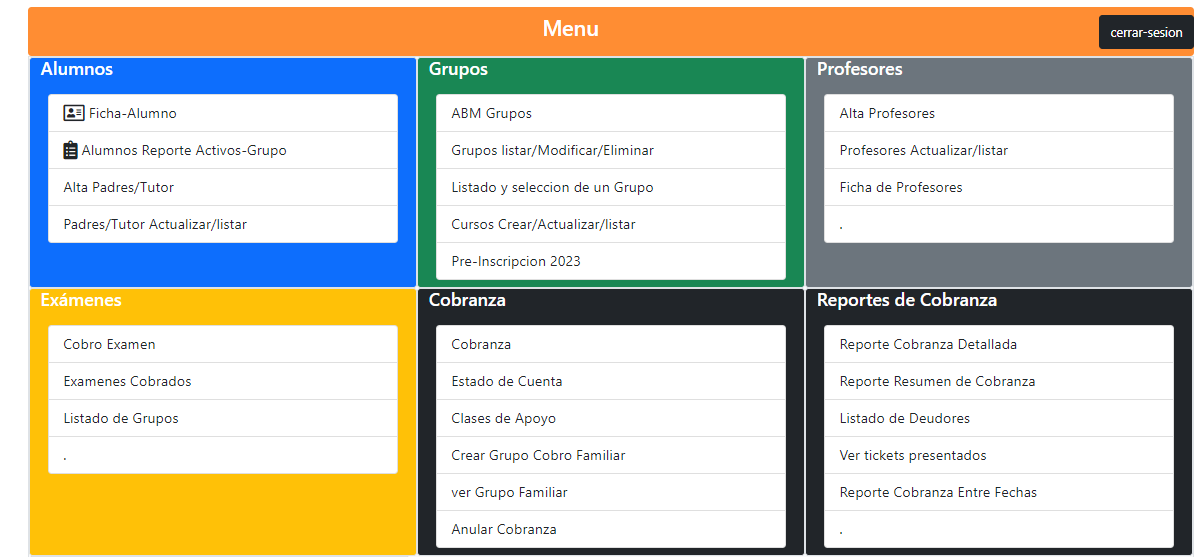Open Pre-Inscripcion 2023
Screen dimensions: 1204x557
pos(515,261)
